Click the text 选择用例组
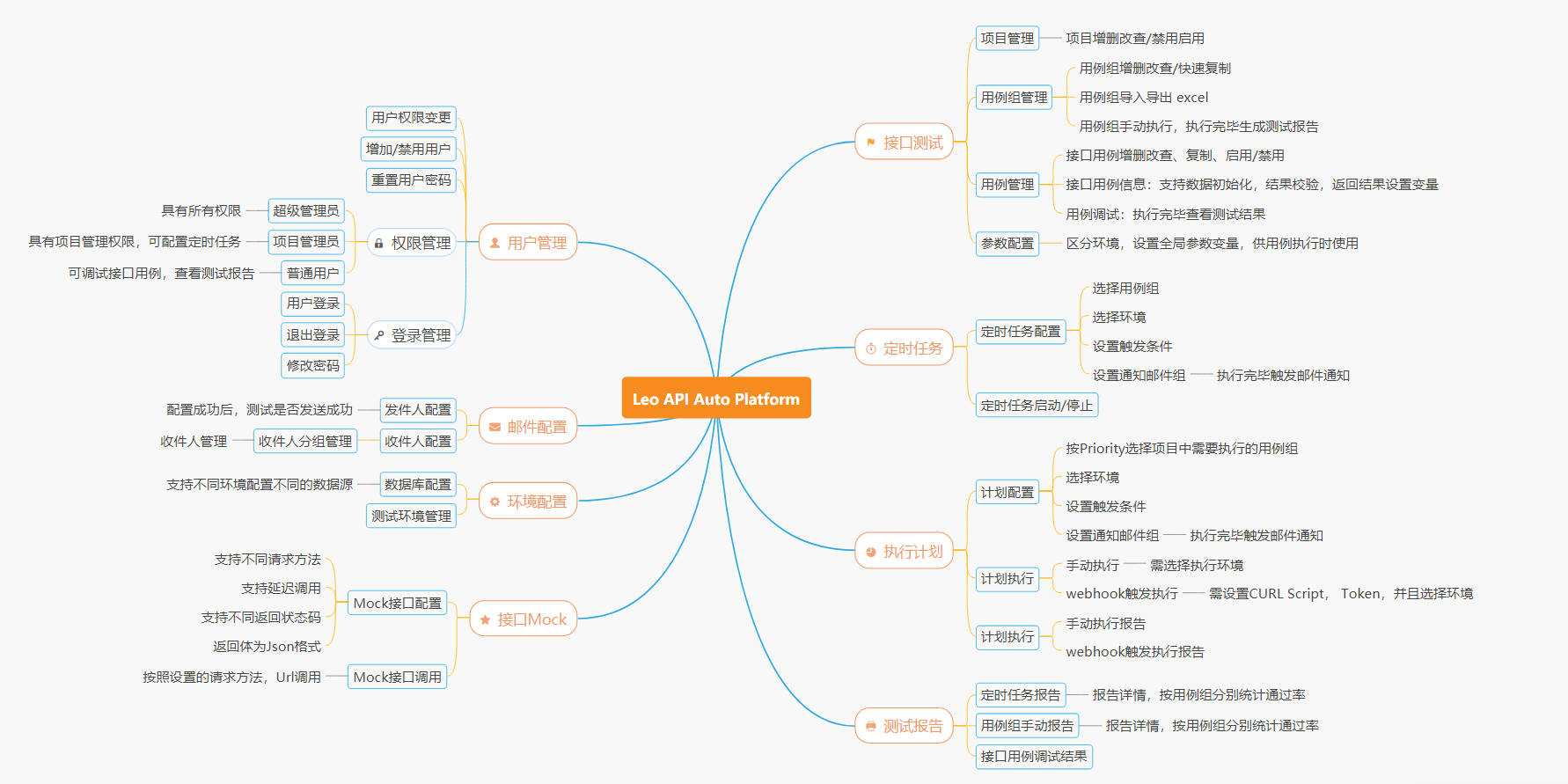This screenshot has width=1568, height=784. (x=1125, y=288)
